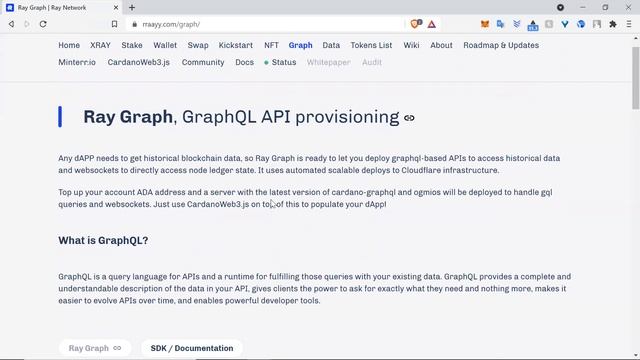Visit the Minterr.io link
The width and height of the screenshot is (640, 360).
77,62
